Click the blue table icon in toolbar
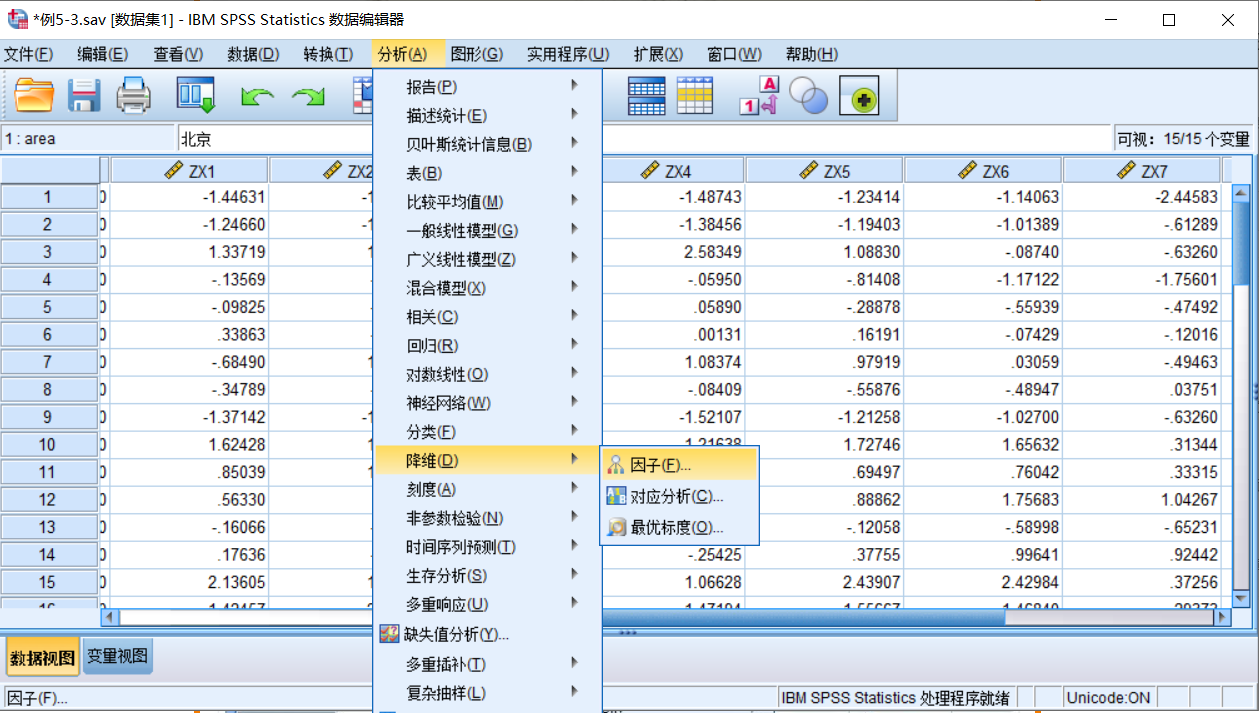 coord(646,96)
